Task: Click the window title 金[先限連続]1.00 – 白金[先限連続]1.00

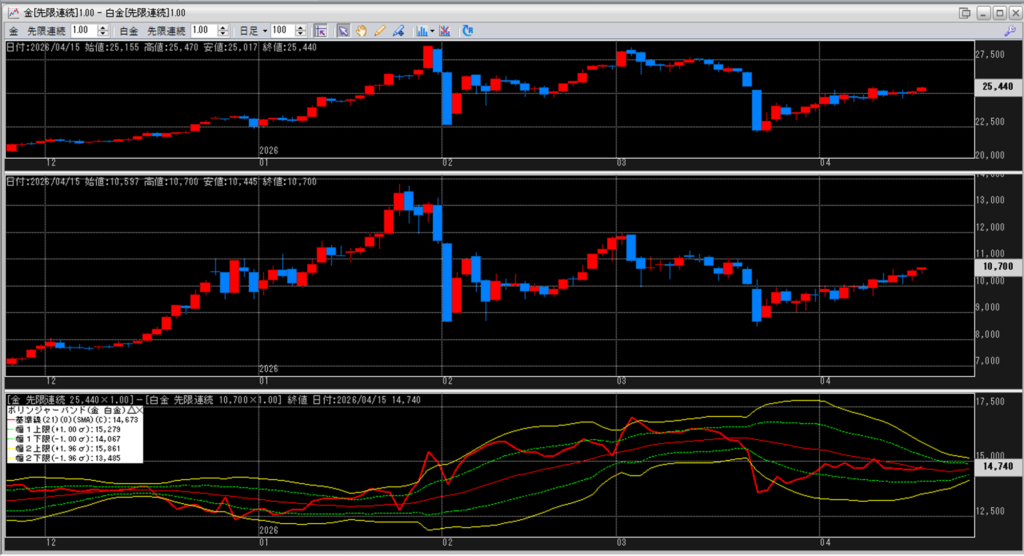Action: [x=104, y=12]
